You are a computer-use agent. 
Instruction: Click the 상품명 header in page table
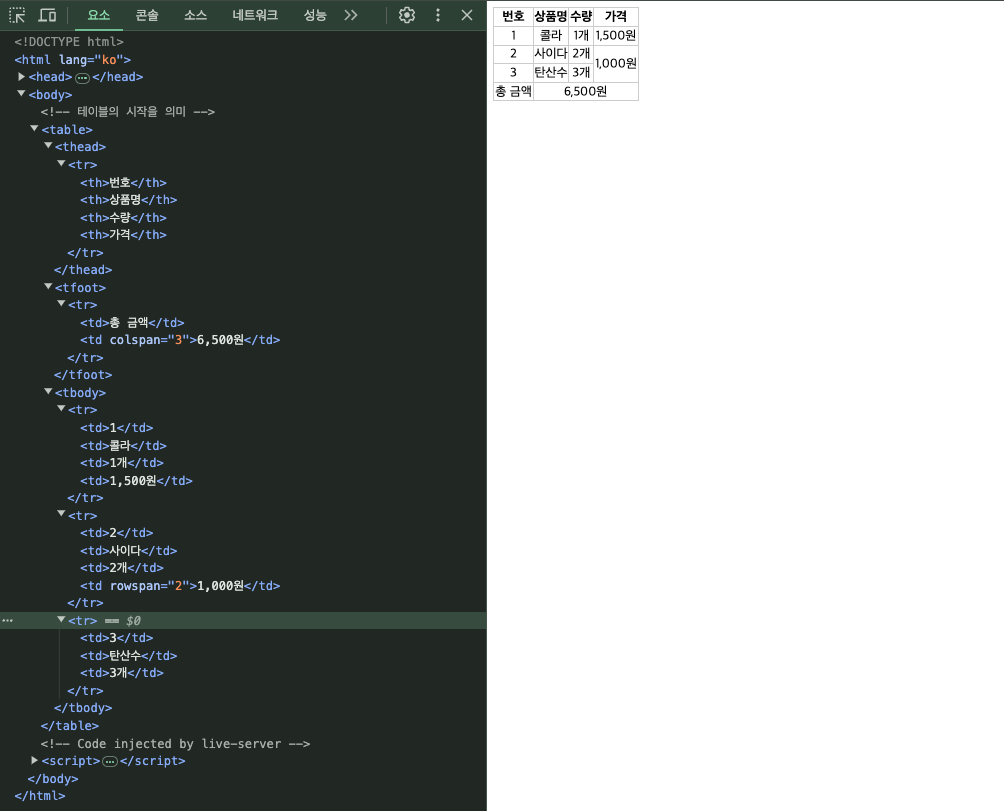tap(551, 17)
